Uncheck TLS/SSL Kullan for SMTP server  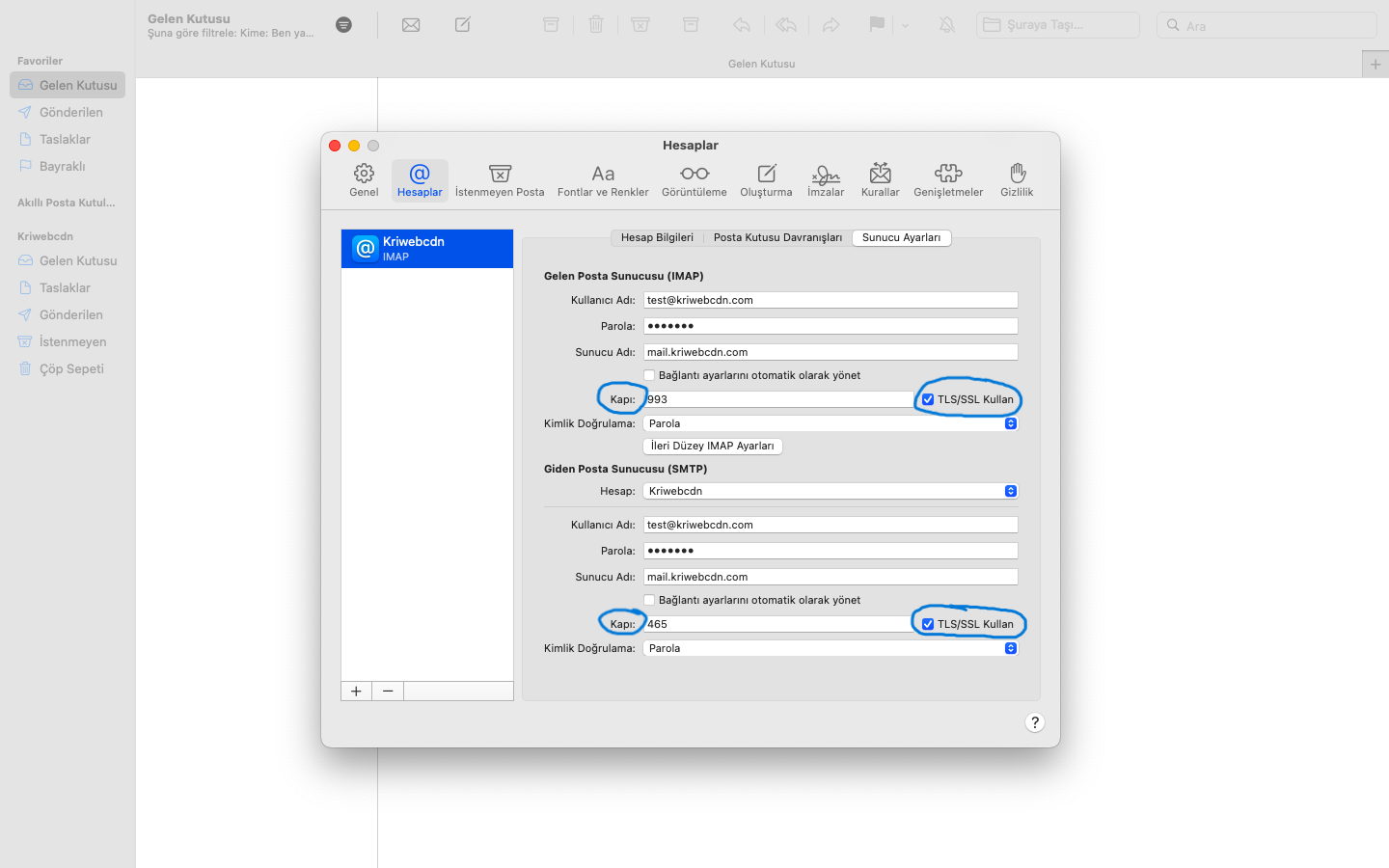928,624
